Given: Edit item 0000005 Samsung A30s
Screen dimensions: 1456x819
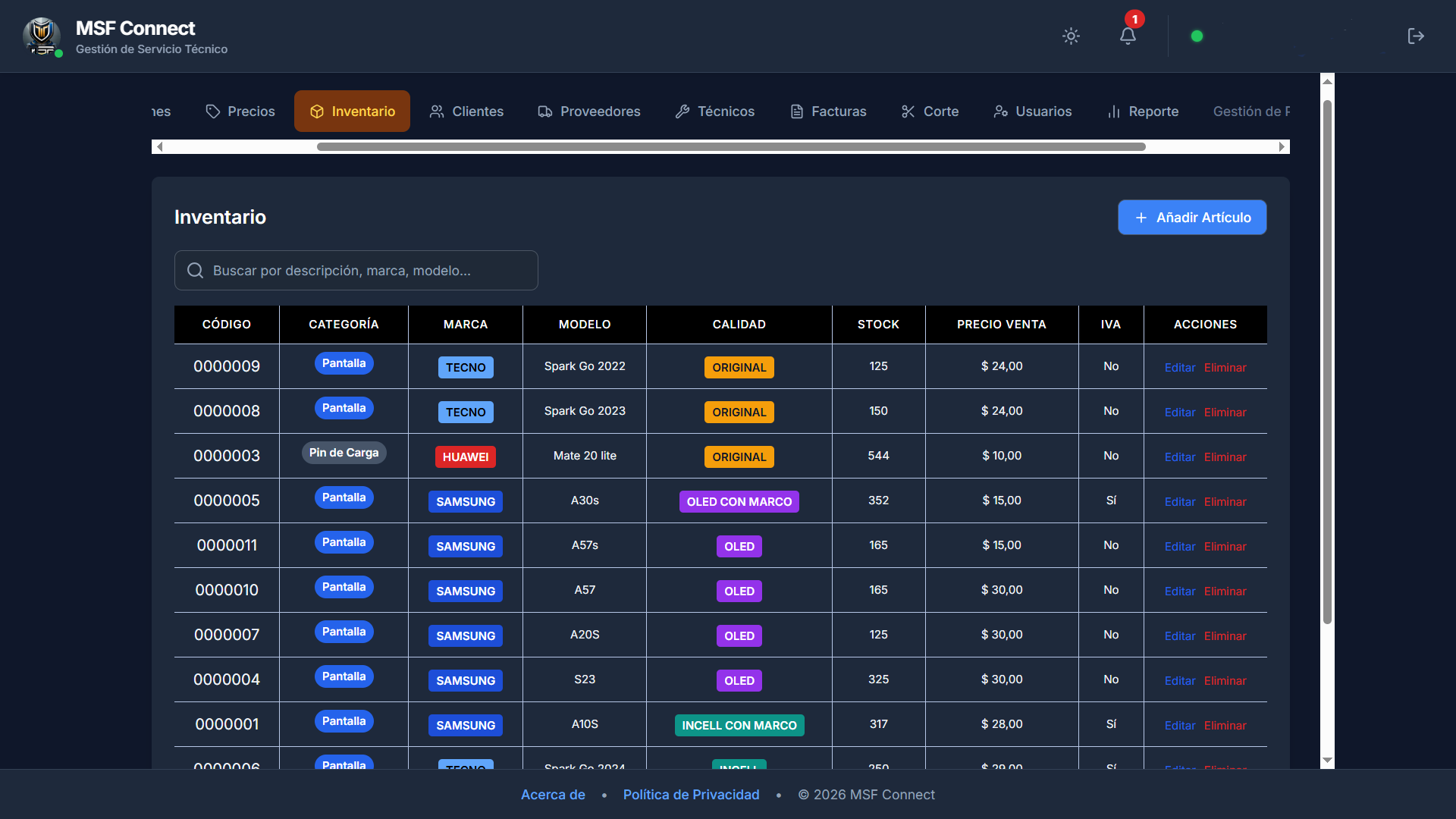Looking at the screenshot, I should click(1180, 502).
